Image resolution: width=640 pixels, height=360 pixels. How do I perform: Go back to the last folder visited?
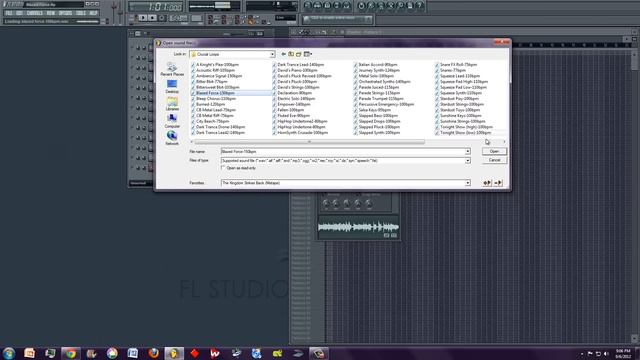click(283, 54)
